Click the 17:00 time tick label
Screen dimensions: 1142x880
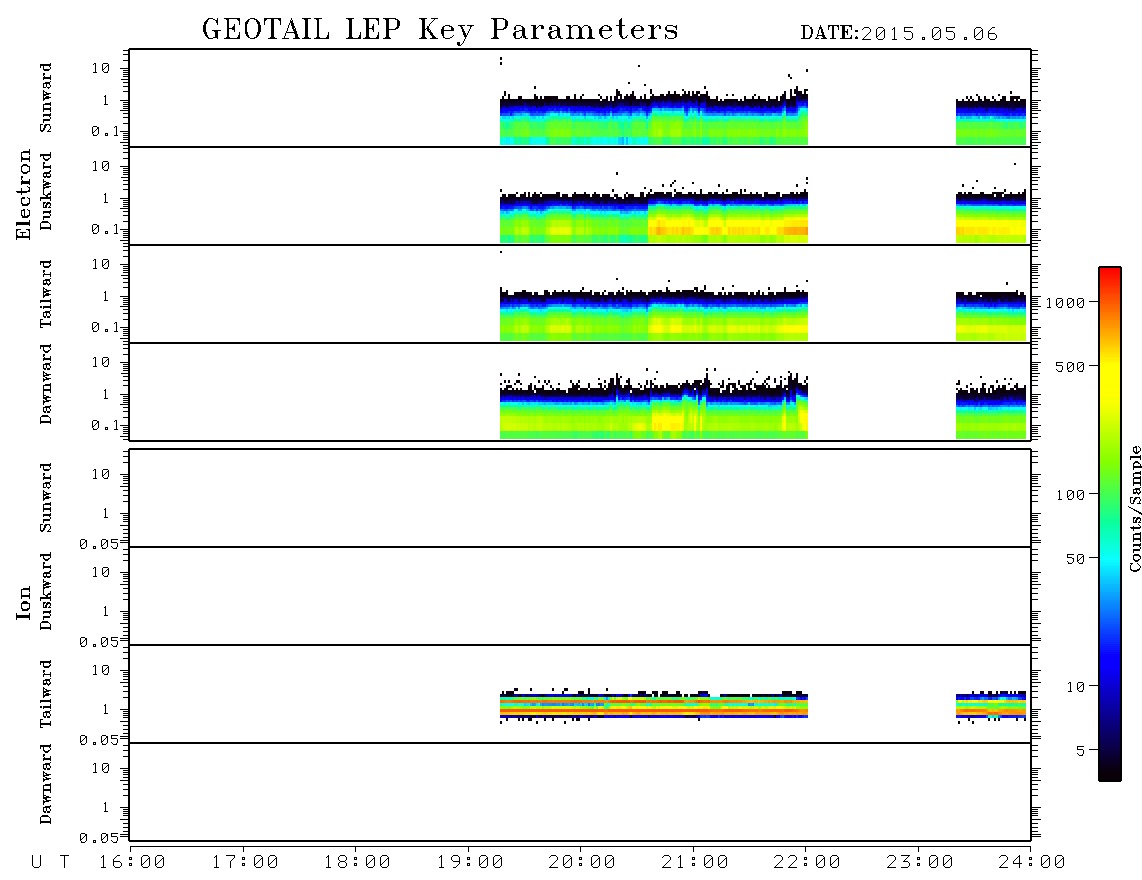(x=245, y=862)
